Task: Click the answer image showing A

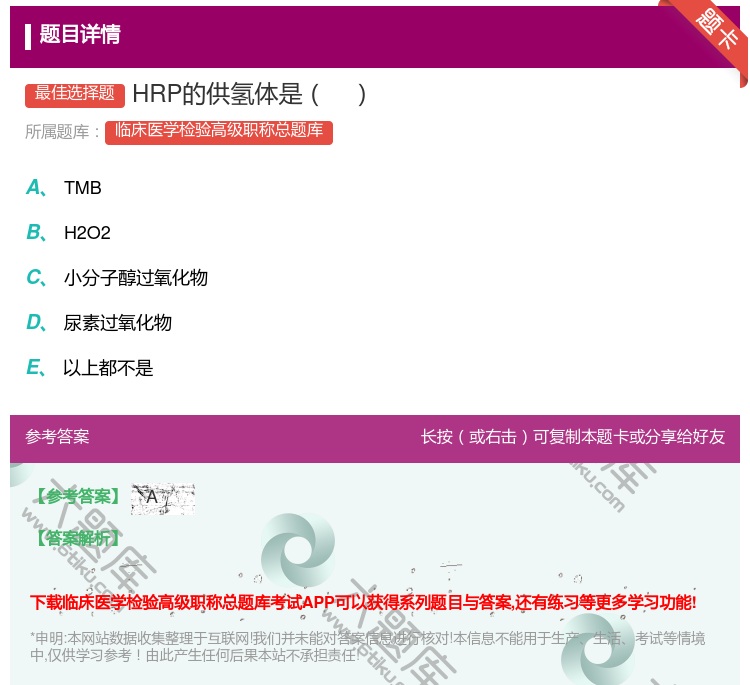Action: coord(163,498)
